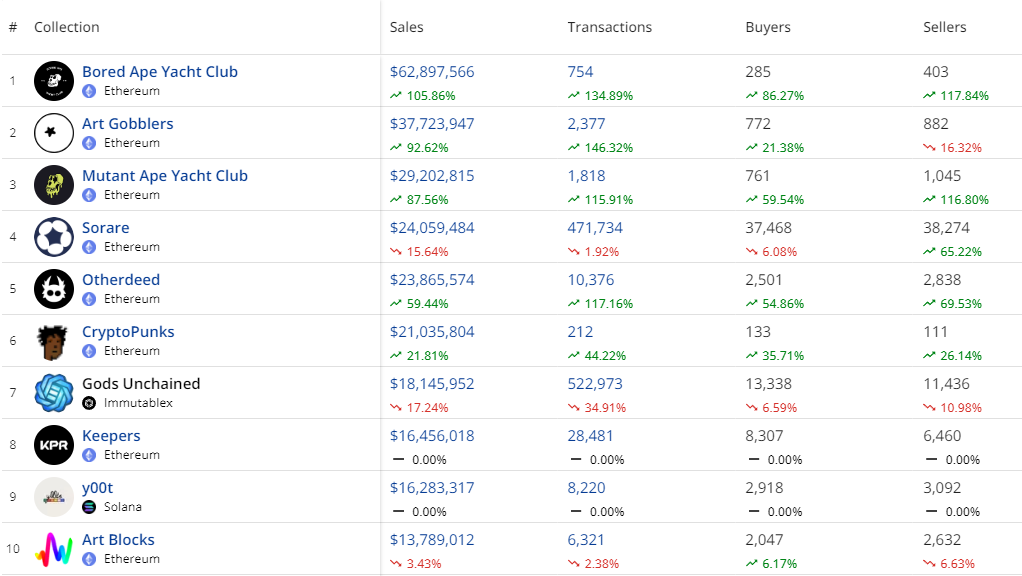The image size is (1022, 576).
Task: Click the CryptoPunks avatar thumbnail
Action: 54,341
